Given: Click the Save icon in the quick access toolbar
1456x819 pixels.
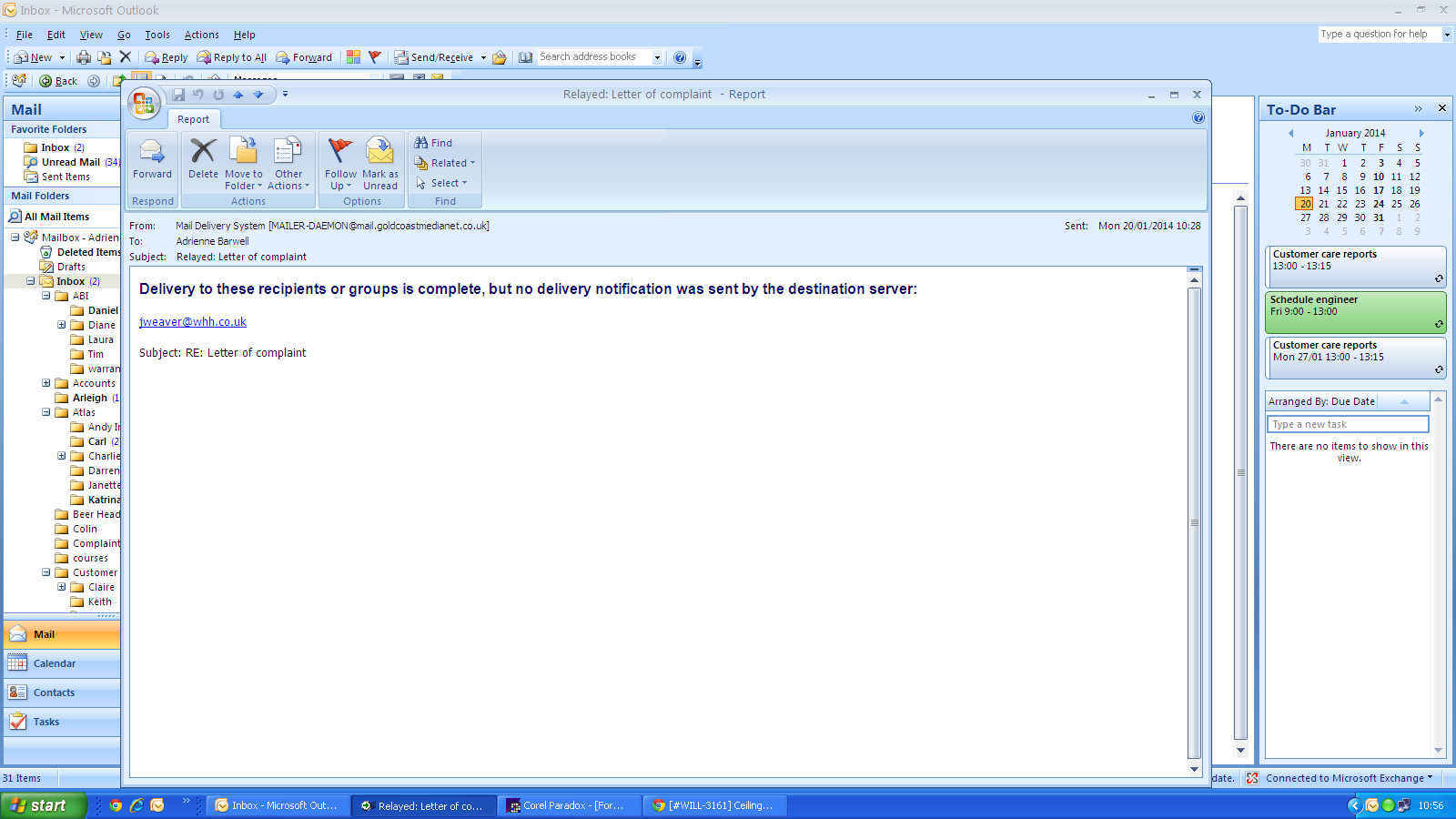Looking at the screenshot, I should pos(178,94).
